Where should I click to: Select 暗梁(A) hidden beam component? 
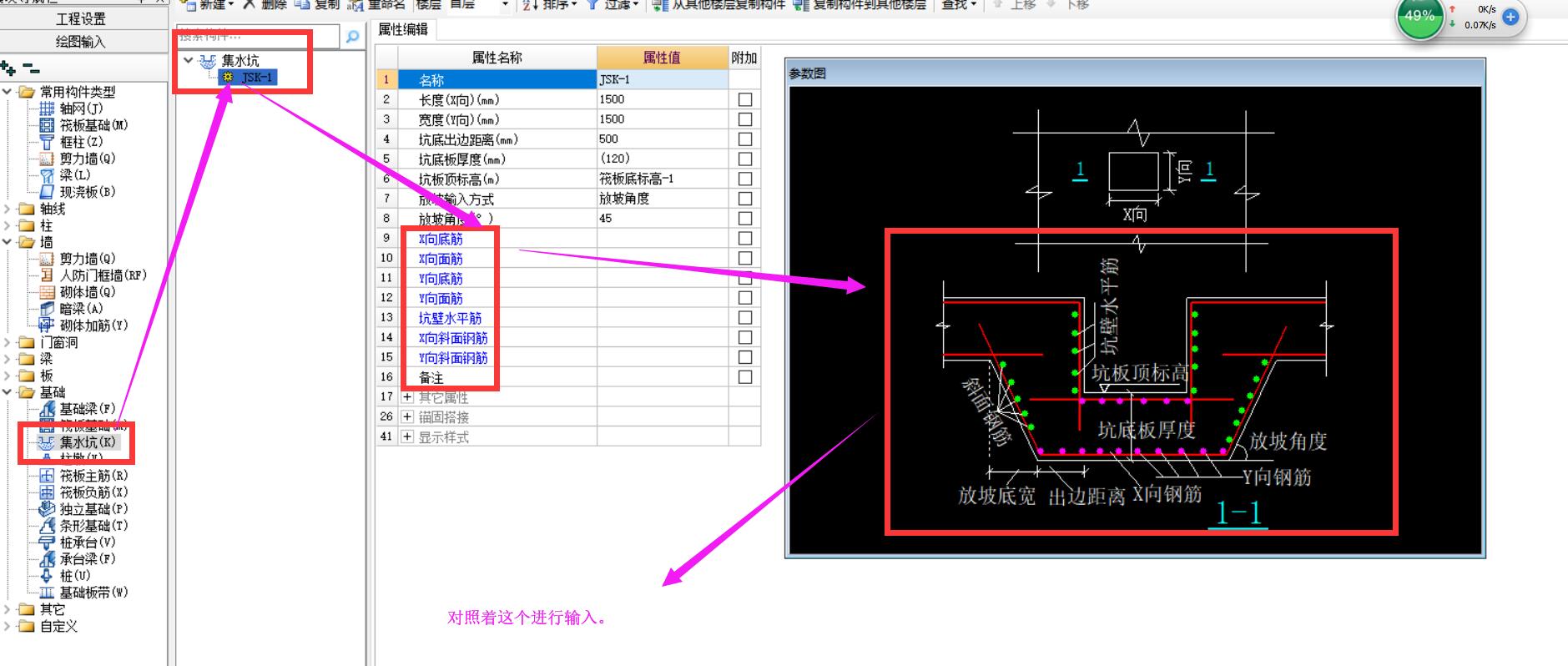[x=81, y=309]
